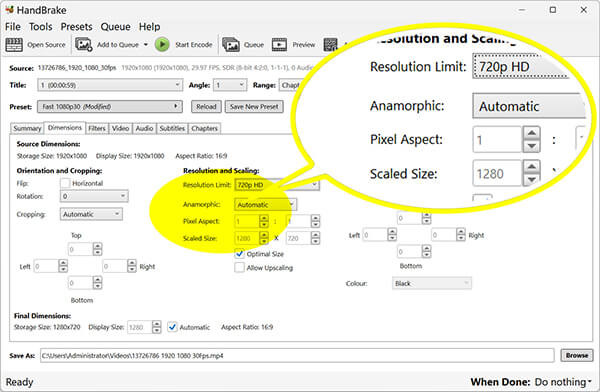Click the Pixel Aspect second stepper
The image size is (600, 392).
point(315,221)
